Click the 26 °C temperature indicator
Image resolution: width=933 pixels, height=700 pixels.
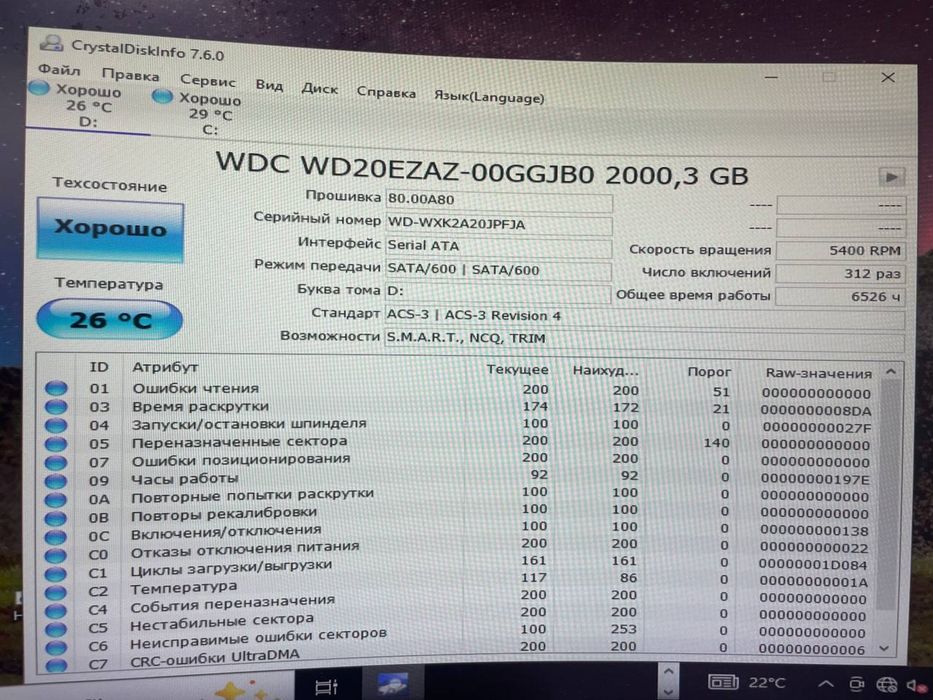[x=109, y=320]
